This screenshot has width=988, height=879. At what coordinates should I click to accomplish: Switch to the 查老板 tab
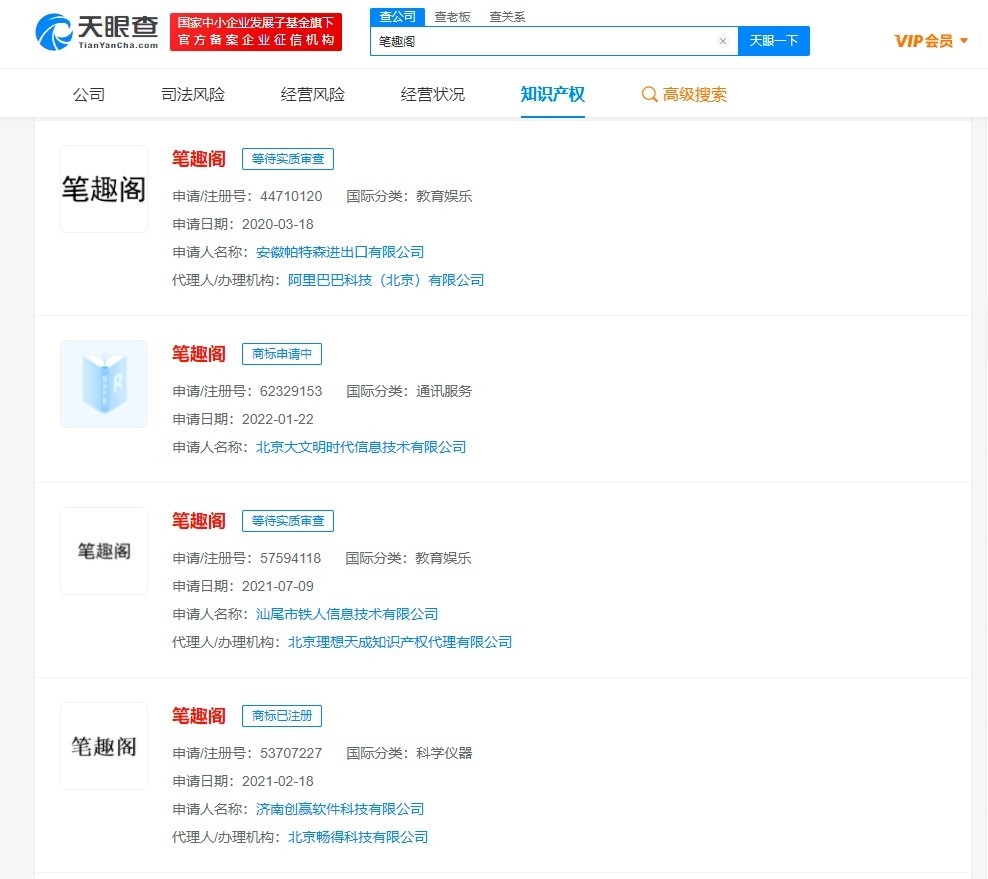453,16
